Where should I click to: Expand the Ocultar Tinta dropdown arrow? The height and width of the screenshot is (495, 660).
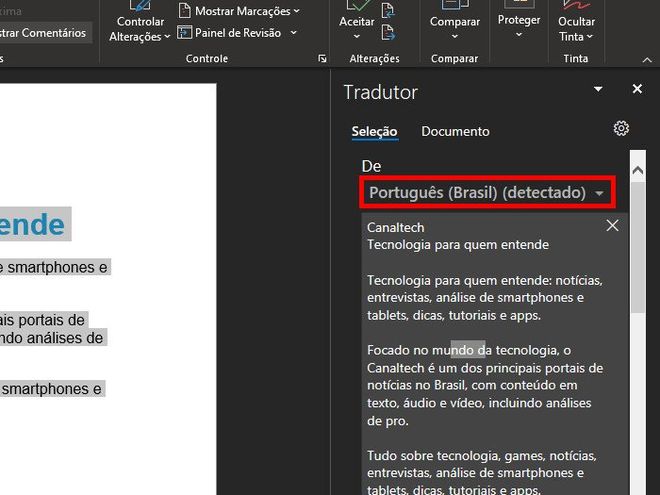coord(590,37)
